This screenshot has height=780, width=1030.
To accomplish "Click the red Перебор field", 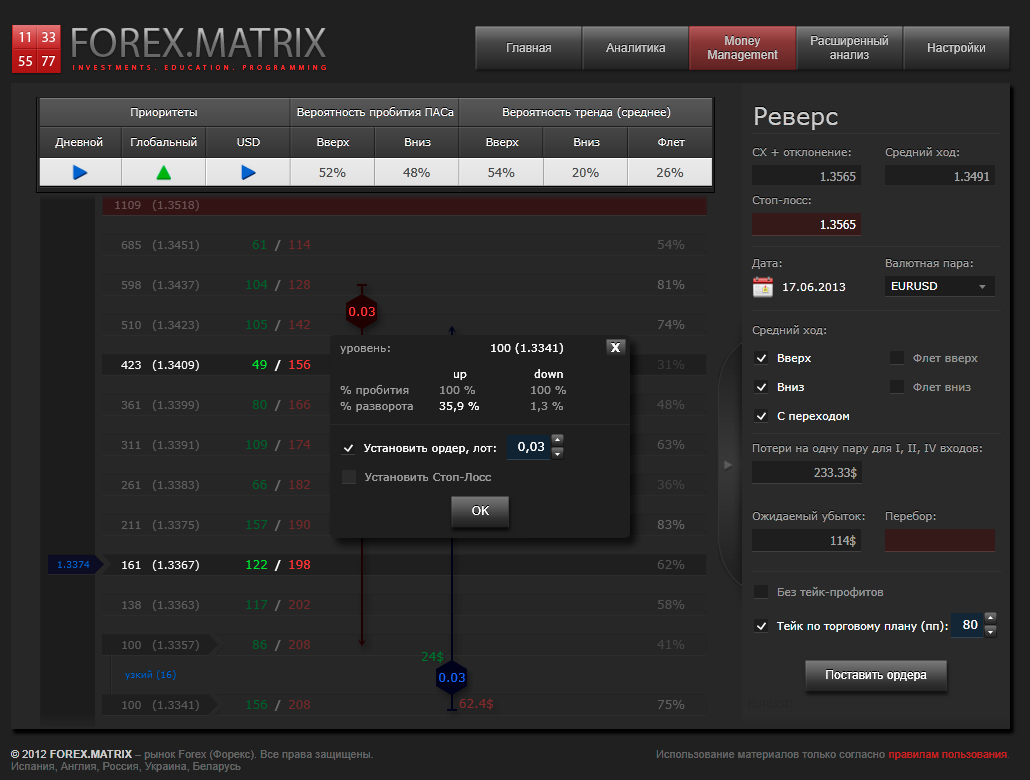I will 939,541.
